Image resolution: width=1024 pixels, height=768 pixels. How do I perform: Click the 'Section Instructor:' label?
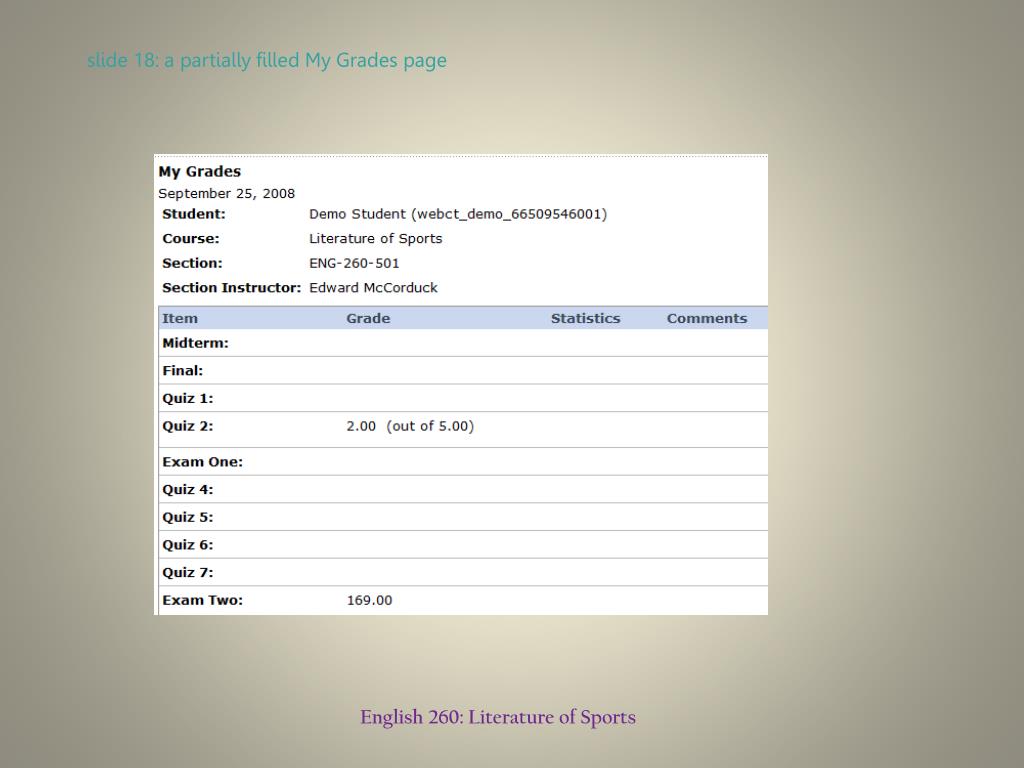click(232, 288)
